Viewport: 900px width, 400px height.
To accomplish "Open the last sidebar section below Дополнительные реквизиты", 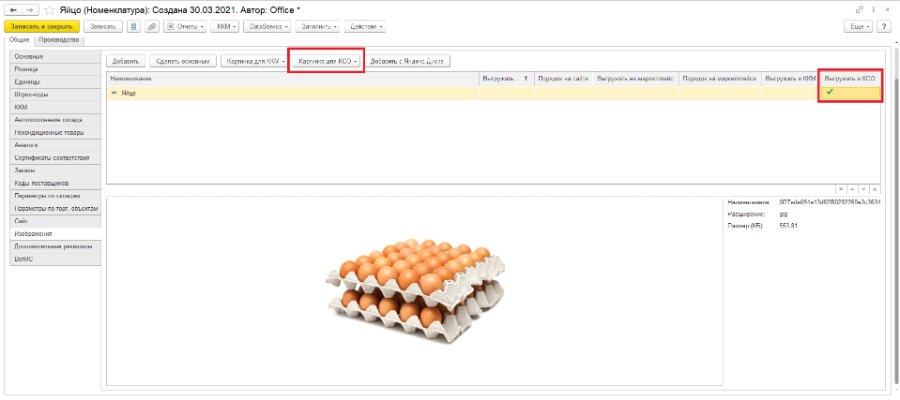I will point(56,259).
